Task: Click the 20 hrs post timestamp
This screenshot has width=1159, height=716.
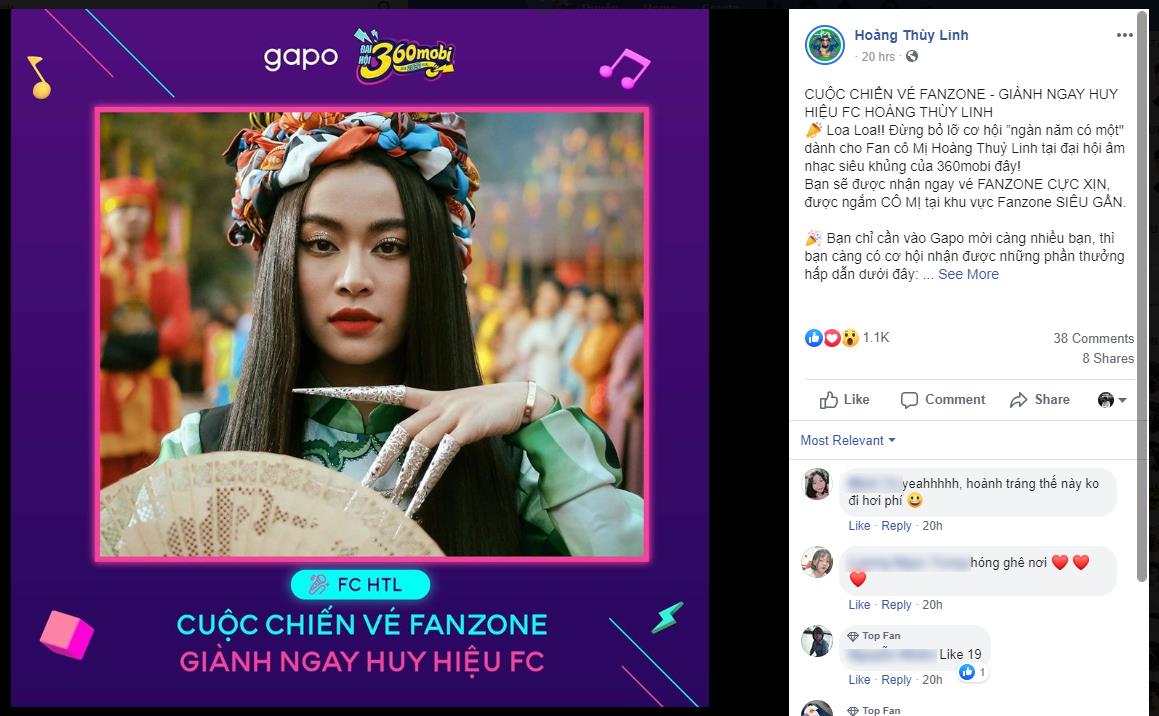Action: (x=878, y=57)
